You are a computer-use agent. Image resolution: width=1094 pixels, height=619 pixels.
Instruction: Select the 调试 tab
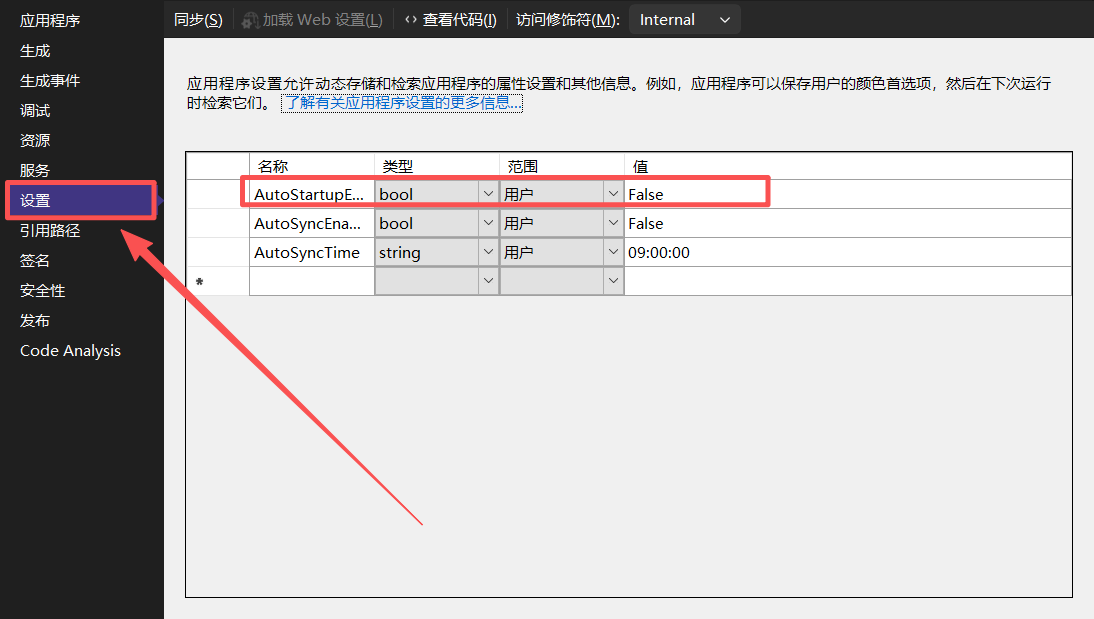(35, 111)
